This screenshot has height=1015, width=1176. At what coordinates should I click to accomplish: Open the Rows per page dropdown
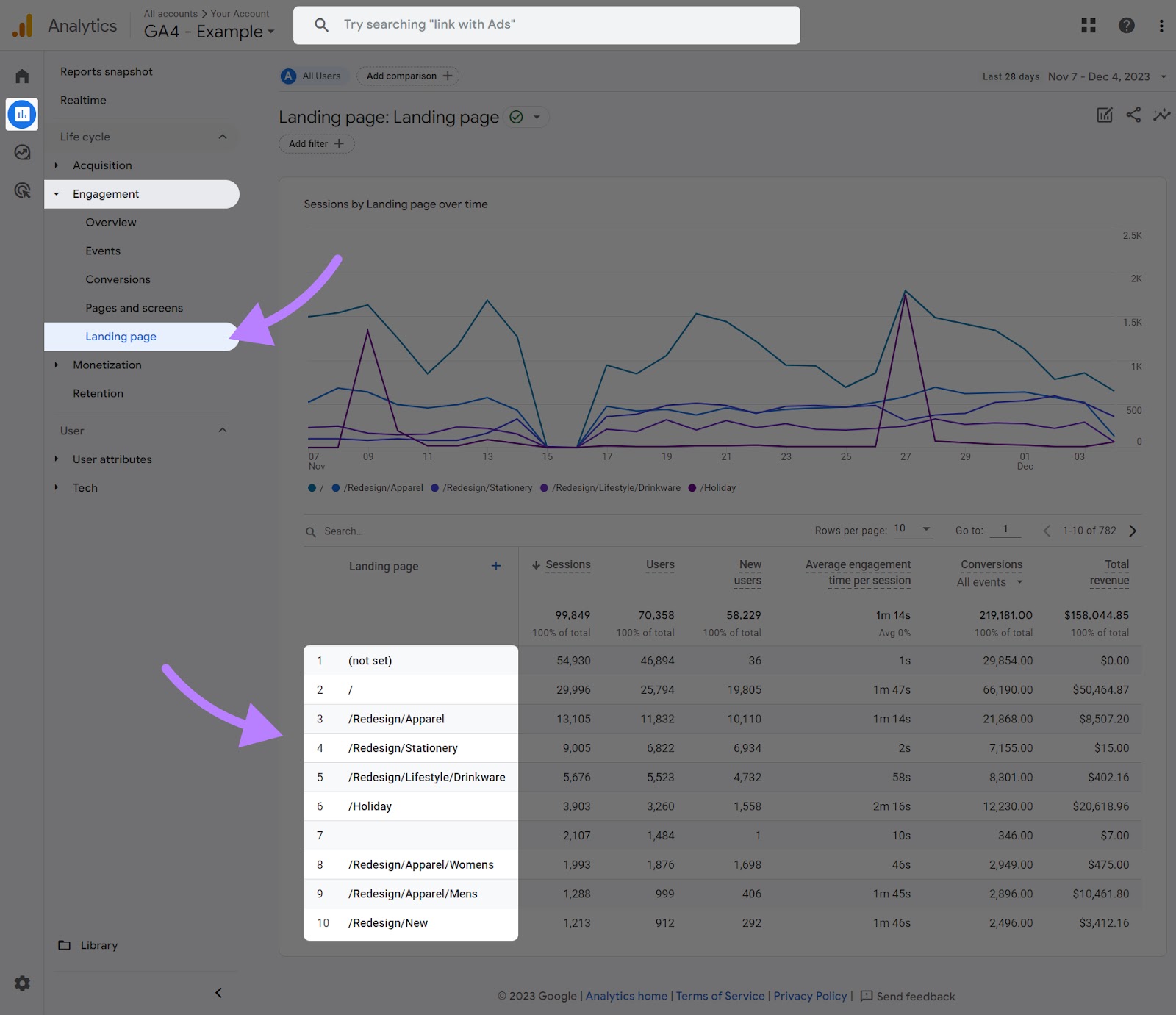pyautogui.click(x=913, y=529)
